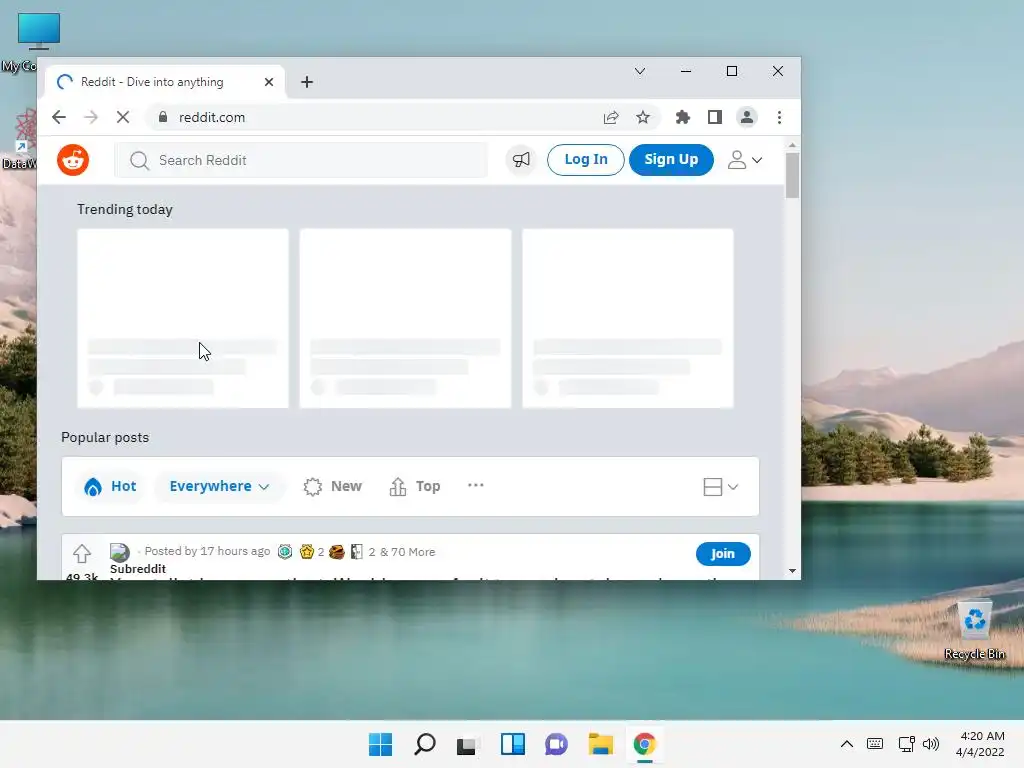Click the first award icon on post

[285, 552]
